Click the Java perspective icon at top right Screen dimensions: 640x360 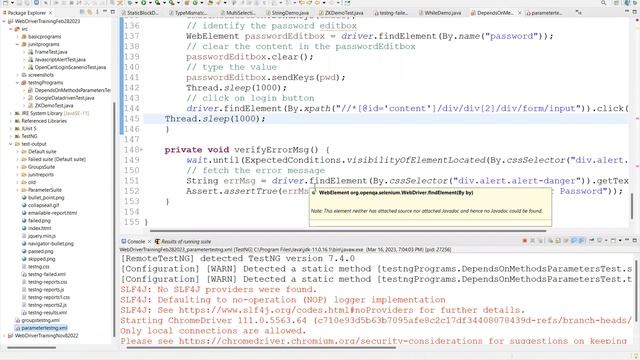(x=628, y=3)
